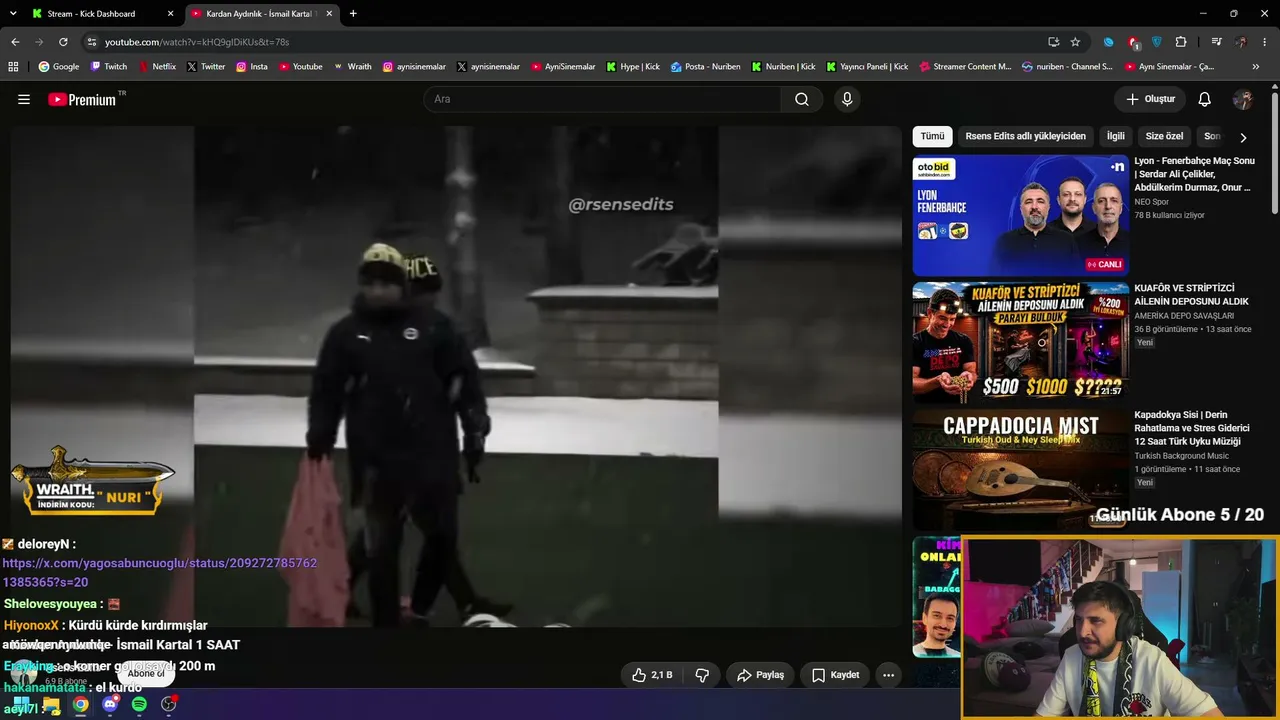
Task: Open the Netflix bookmark
Action: coord(157,67)
